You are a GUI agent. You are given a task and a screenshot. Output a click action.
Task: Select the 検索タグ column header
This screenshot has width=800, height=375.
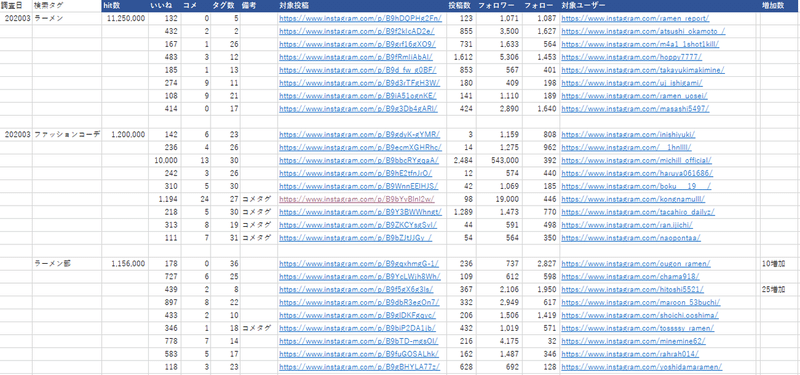[67, 6]
